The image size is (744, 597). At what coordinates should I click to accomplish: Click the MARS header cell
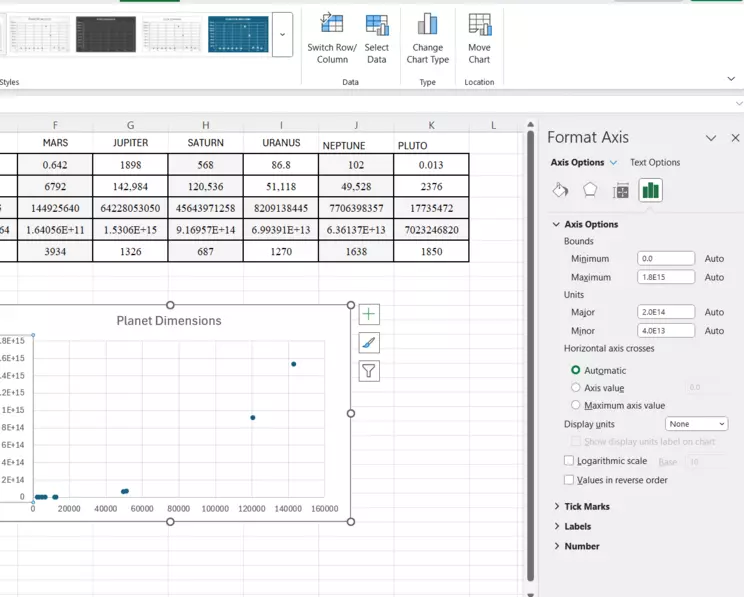point(55,143)
